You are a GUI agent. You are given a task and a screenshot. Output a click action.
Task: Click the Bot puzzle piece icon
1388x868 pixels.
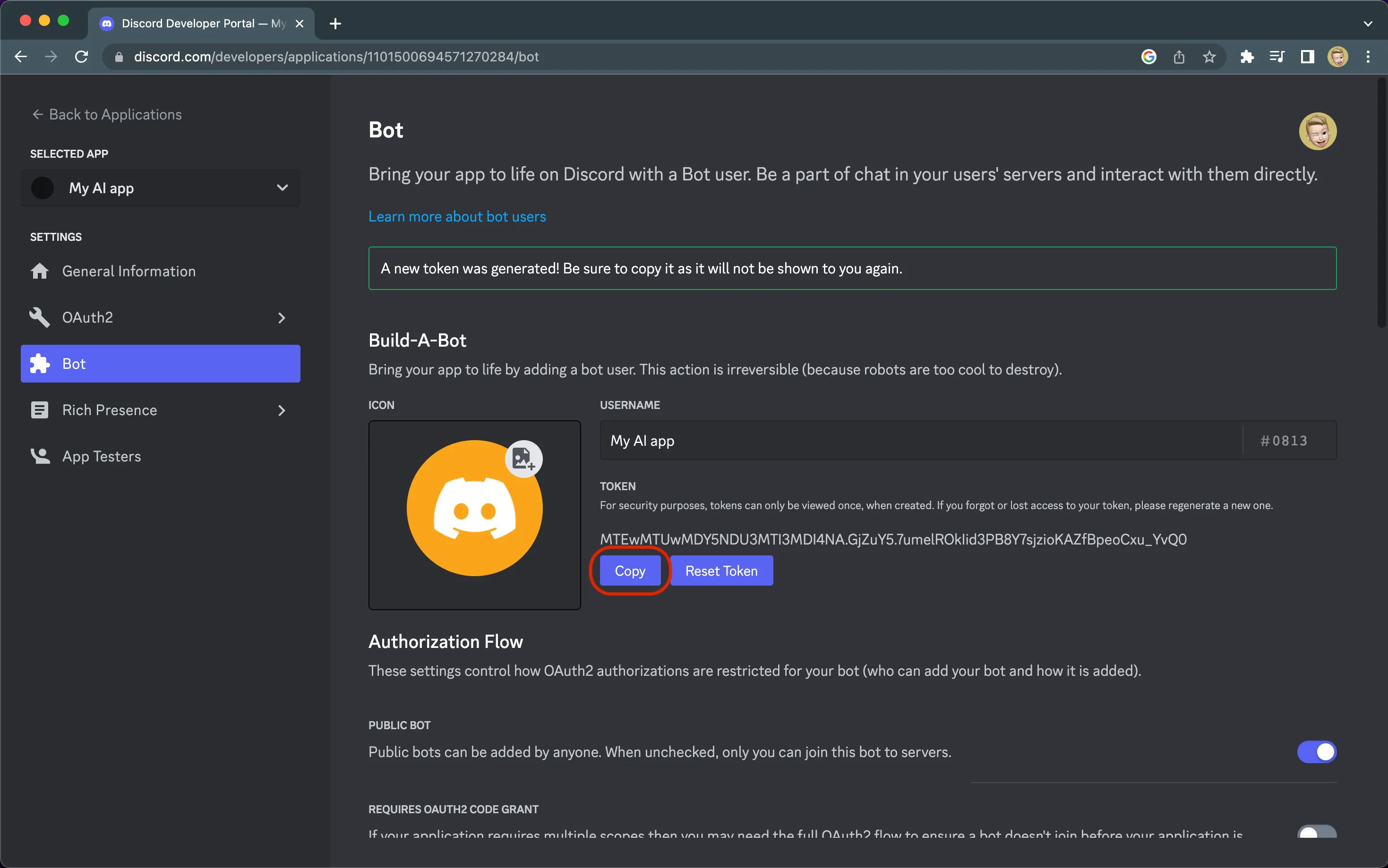tap(40, 363)
